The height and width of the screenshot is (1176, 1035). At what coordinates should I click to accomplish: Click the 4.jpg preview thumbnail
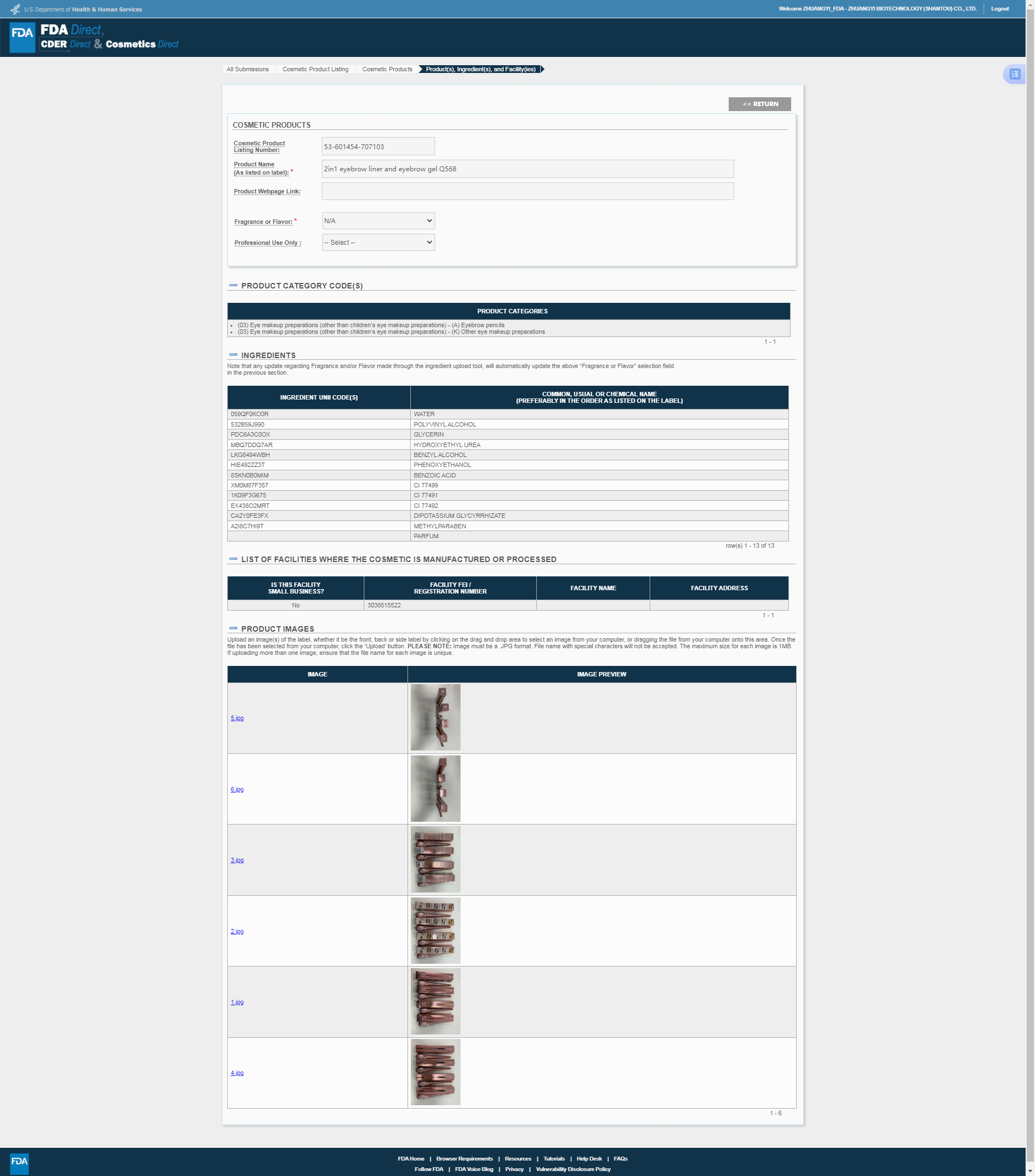tap(435, 1073)
